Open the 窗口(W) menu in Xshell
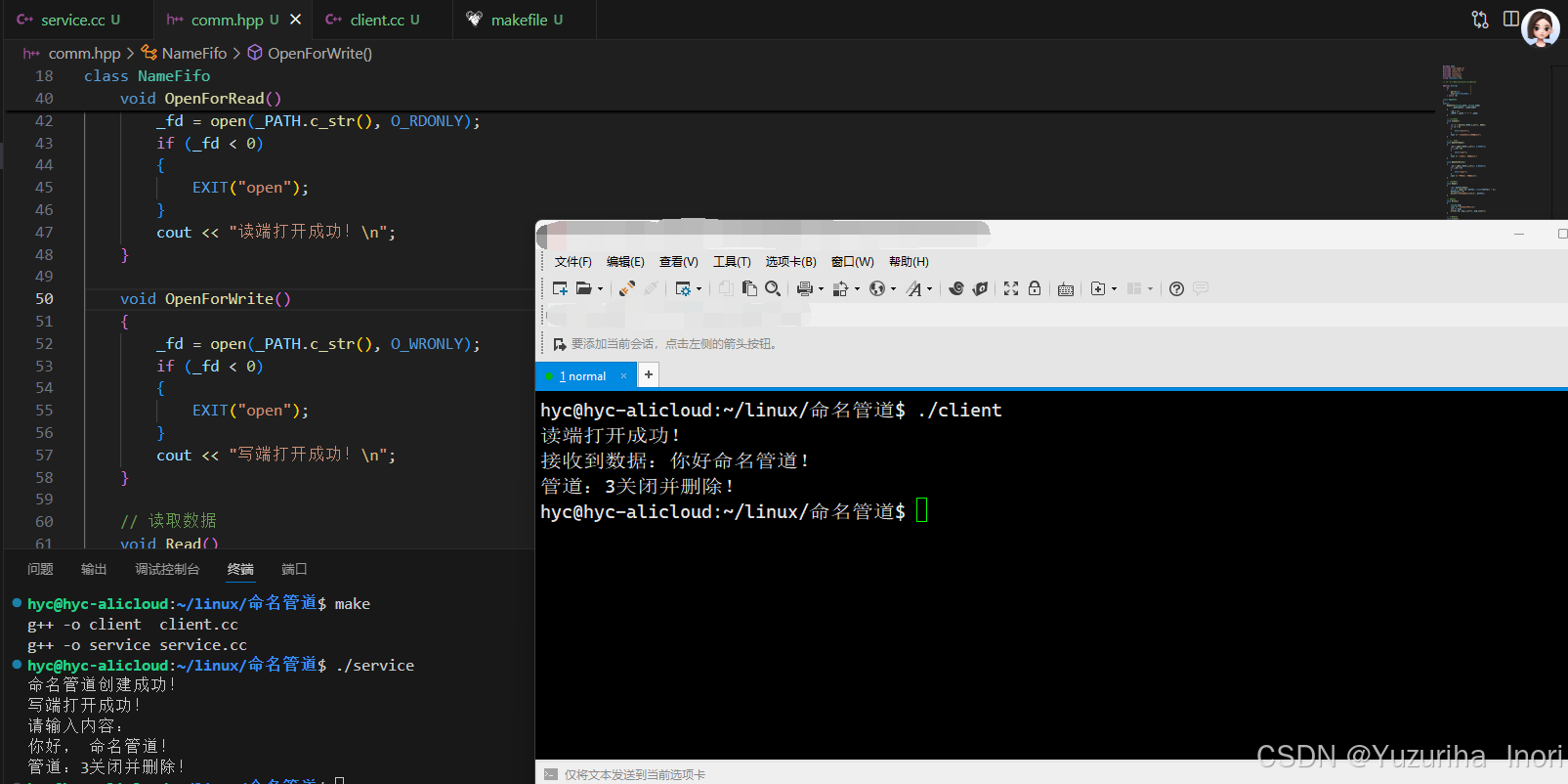Image resolution: width=1568 pixels, height=784 pixels. [853, 262]
